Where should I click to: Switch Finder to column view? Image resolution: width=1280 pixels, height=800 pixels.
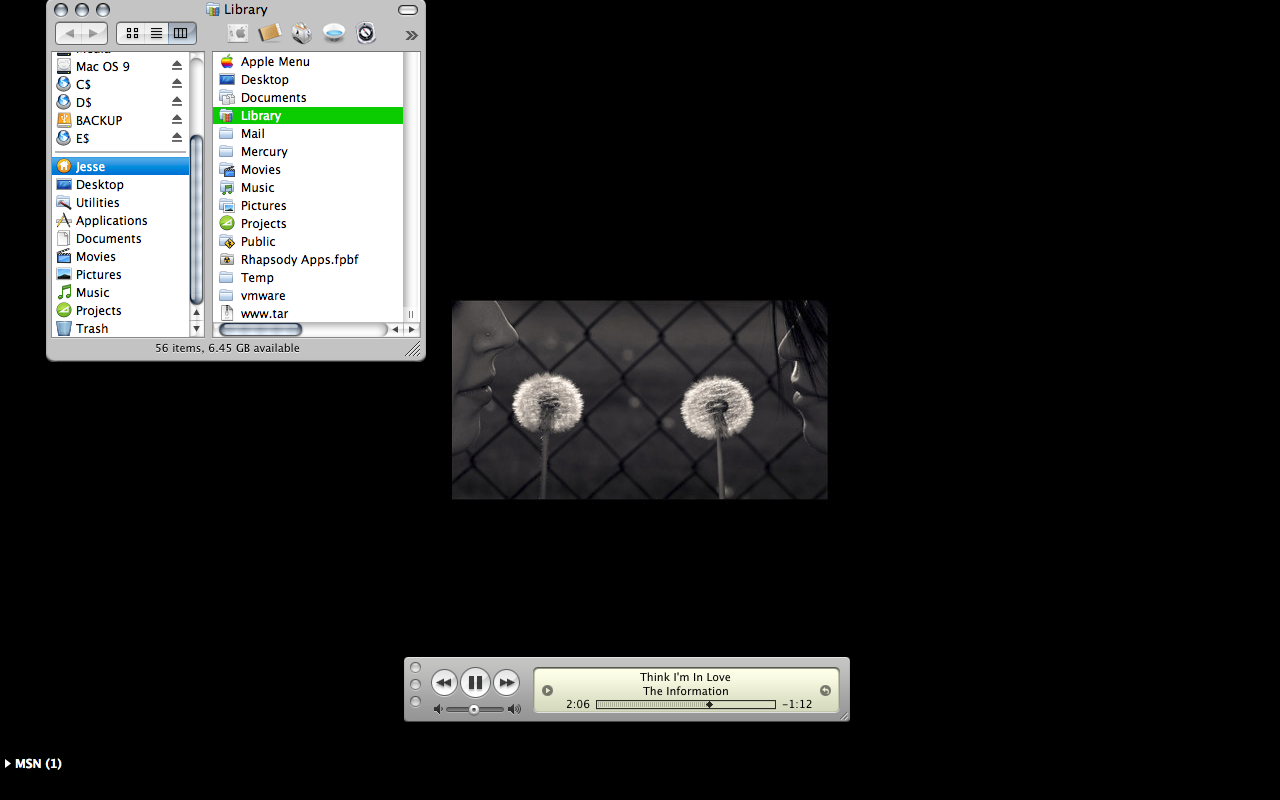click(x=181, y=33)
